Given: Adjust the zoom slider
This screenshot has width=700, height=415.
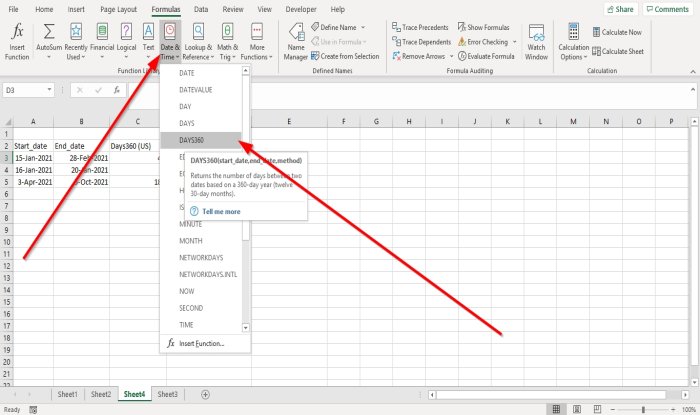Looking at the screenshot, I should (x=643, y=410).
